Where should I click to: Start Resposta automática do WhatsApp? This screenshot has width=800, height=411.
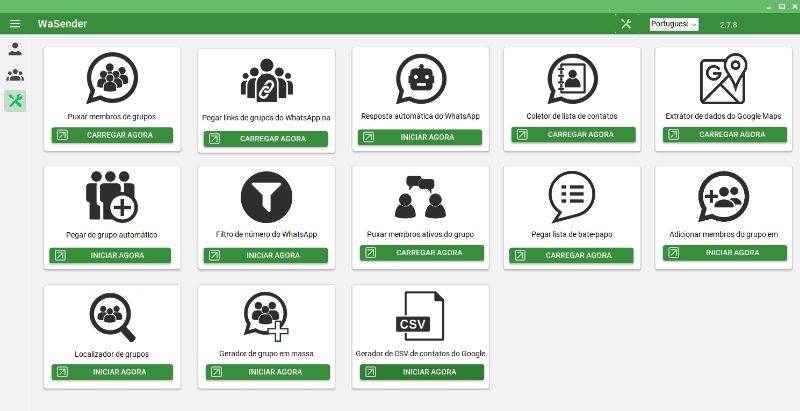click(x=420, y=137)
